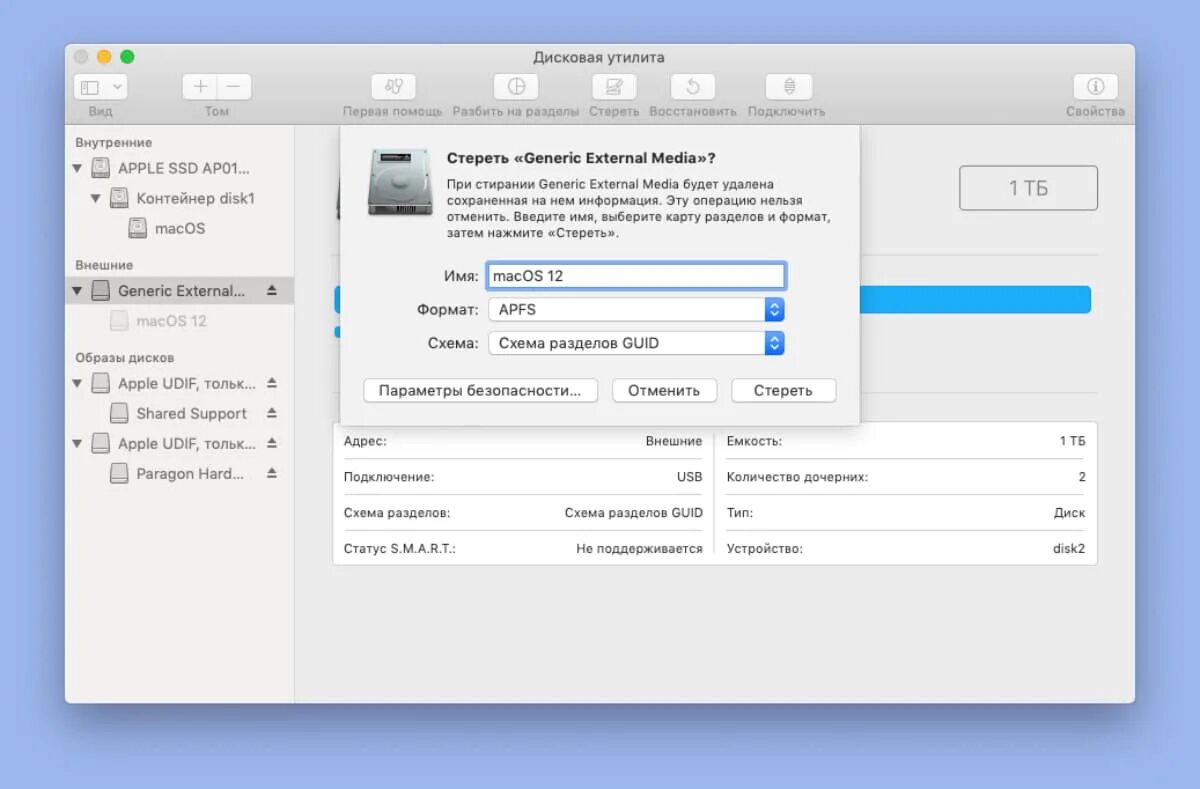Open the Partition (Разбить на разделы) tool
1200x789 pixels.
(516, 87)
